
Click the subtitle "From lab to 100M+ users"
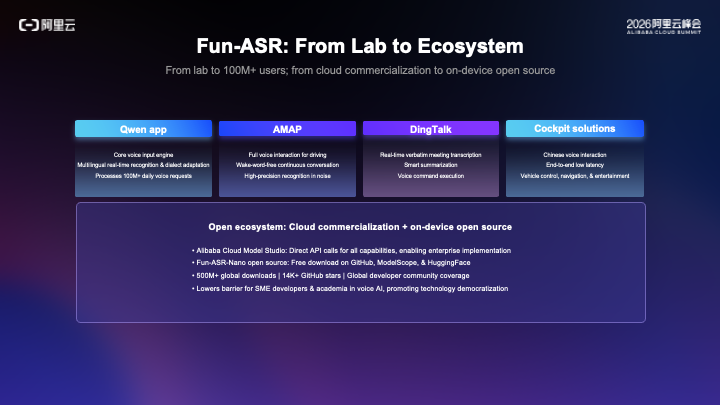pyautogui.click(x=225, y=70)
